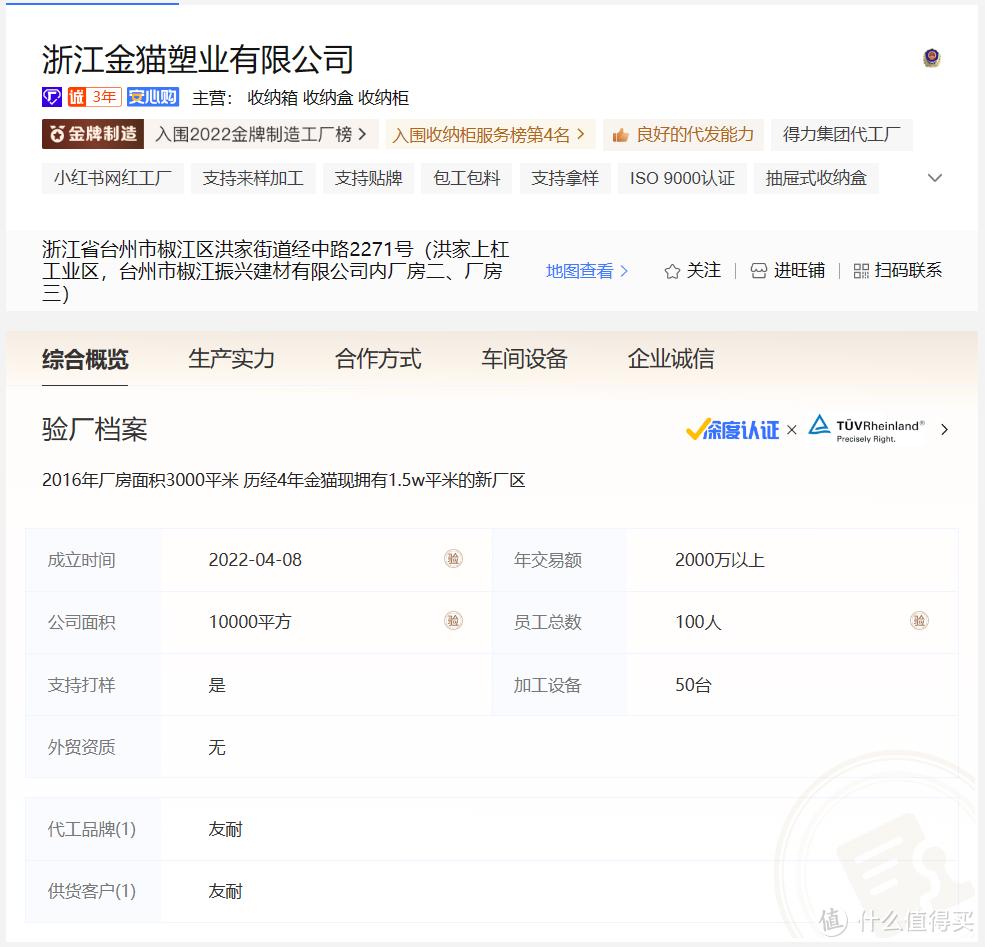The image size is (985, 947).
Task: Click the 验 verification badge beside 成立时间
Action: tap(453, 559)
